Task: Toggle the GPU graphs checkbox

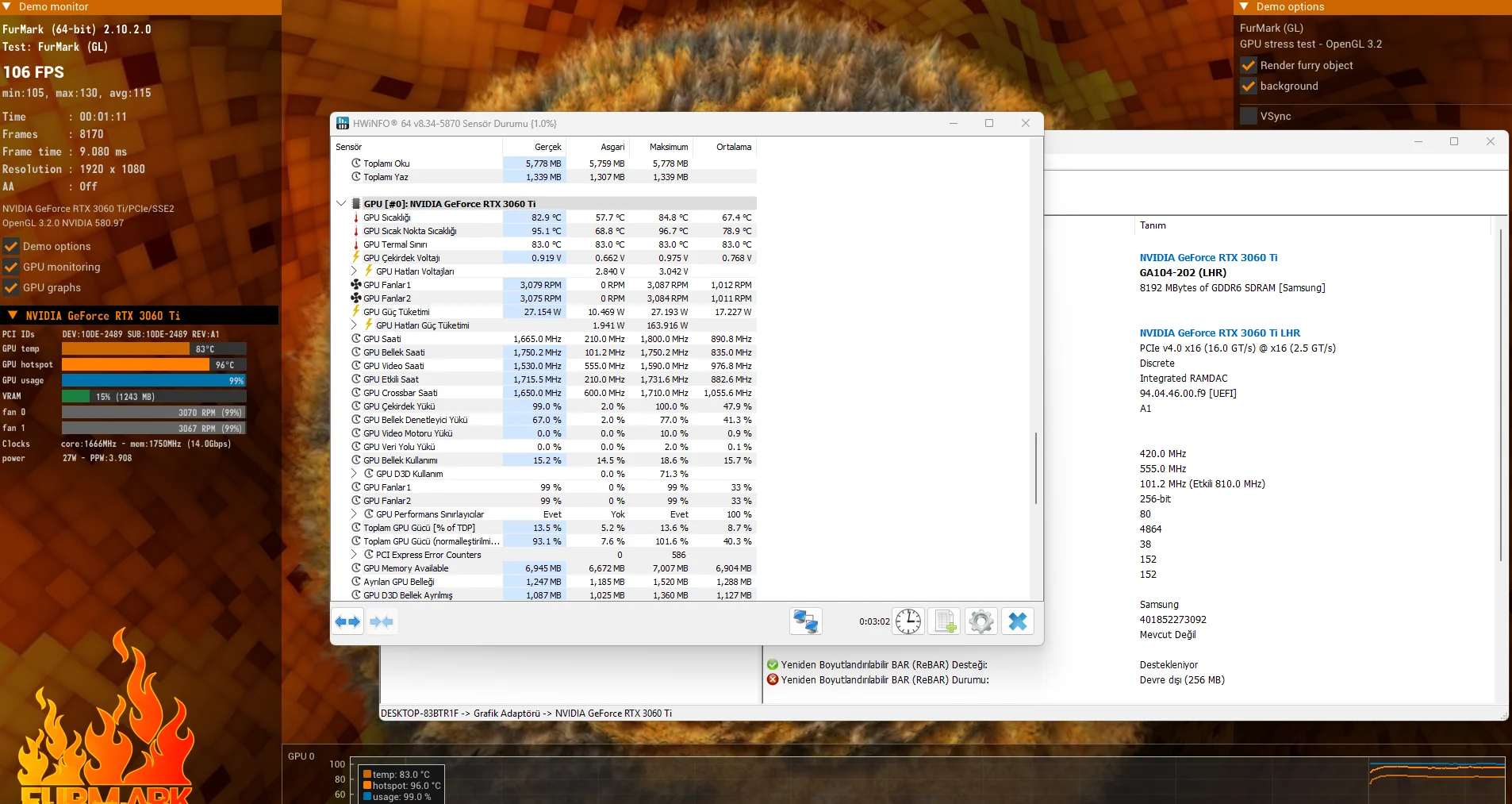Action: (11, 287)
